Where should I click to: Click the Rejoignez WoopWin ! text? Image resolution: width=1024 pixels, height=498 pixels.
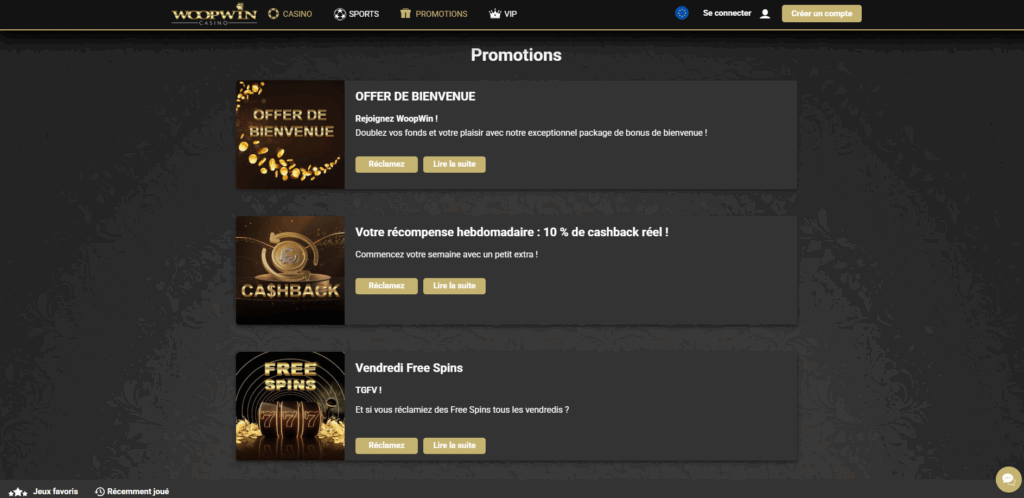396,119
